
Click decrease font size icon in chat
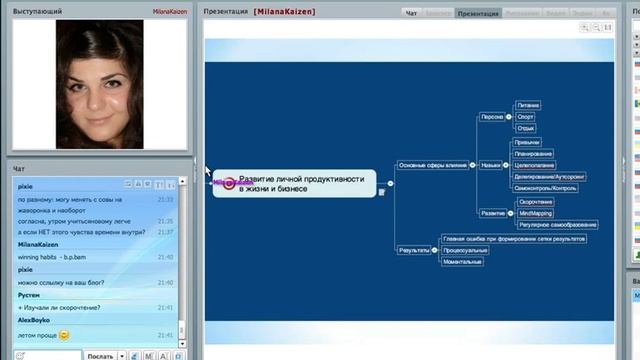(170, 185)
